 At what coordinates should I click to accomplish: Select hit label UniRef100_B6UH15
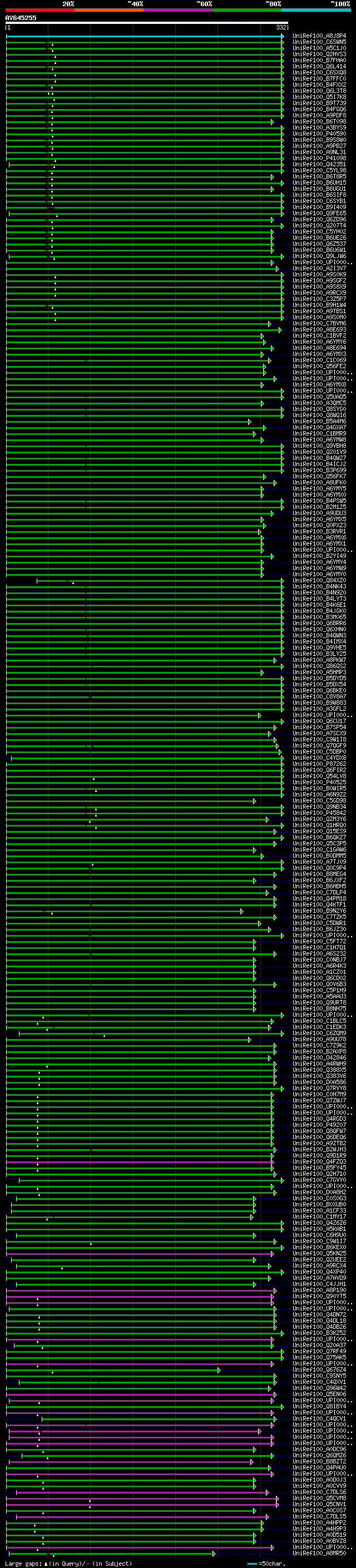tap(319, 182)
